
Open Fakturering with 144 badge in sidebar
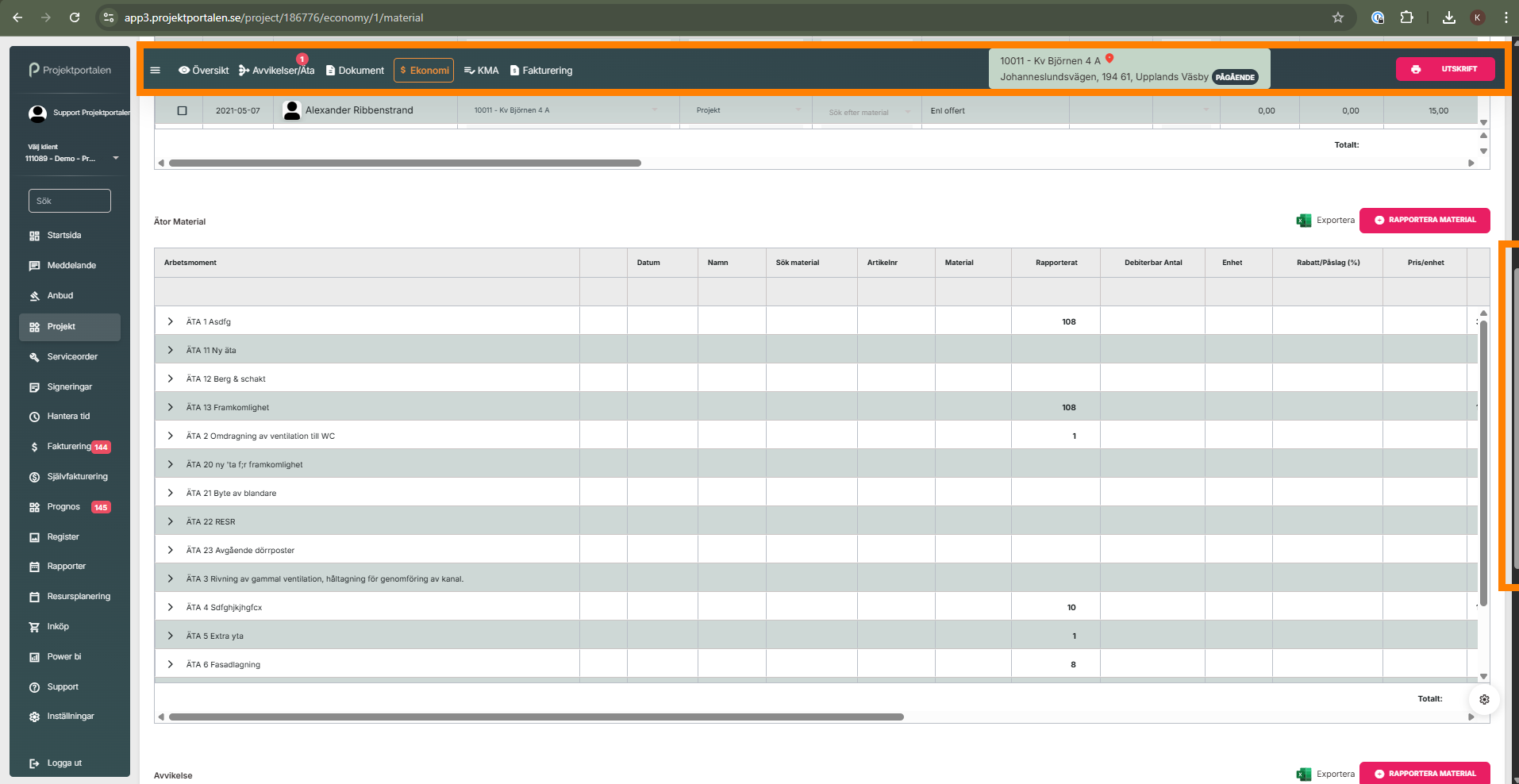pyautogui.click(x=70, y=447)
